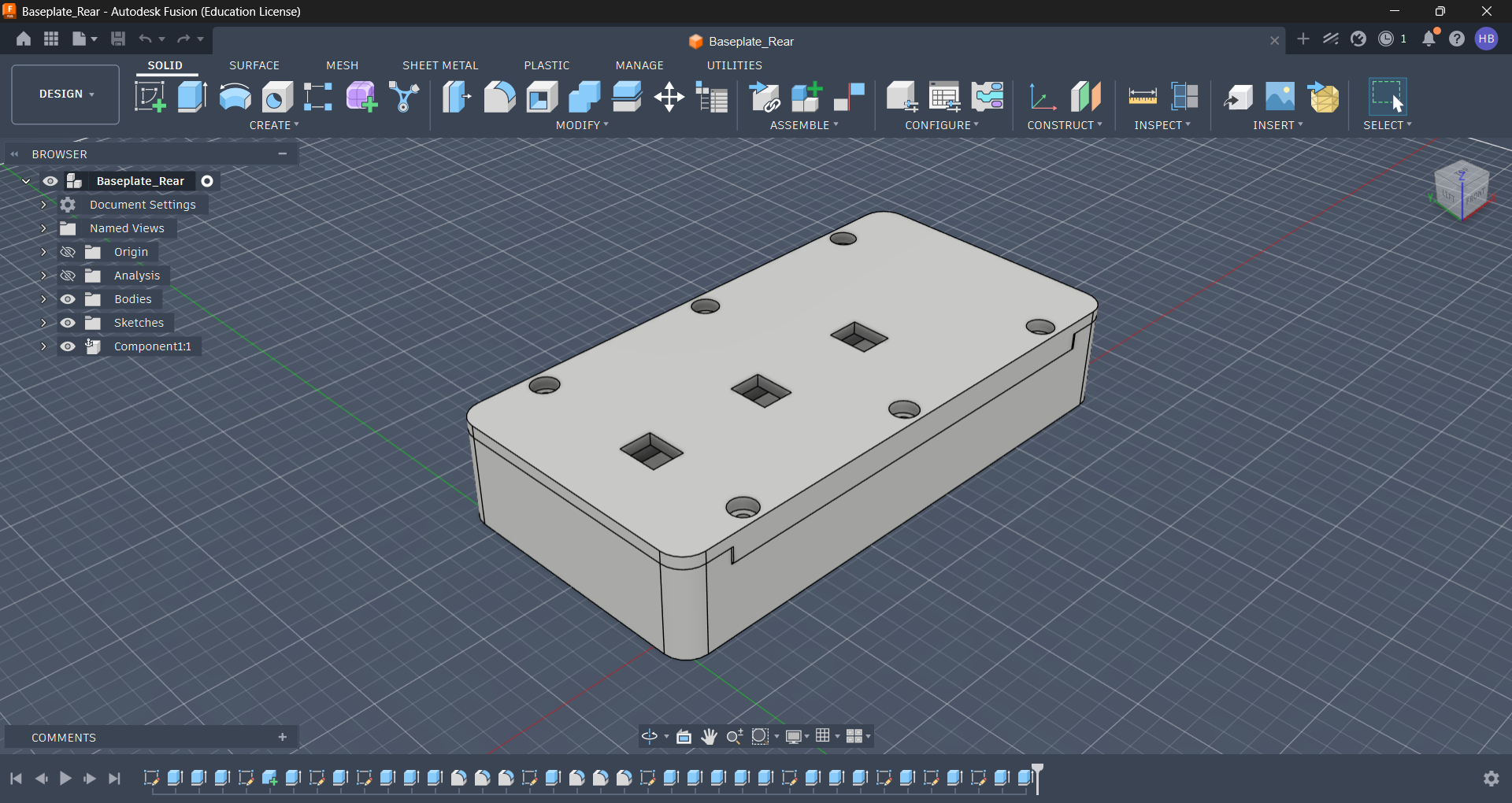
Task: Select the Hole tool
Action: pyautogui.click(x=277, y=97)
